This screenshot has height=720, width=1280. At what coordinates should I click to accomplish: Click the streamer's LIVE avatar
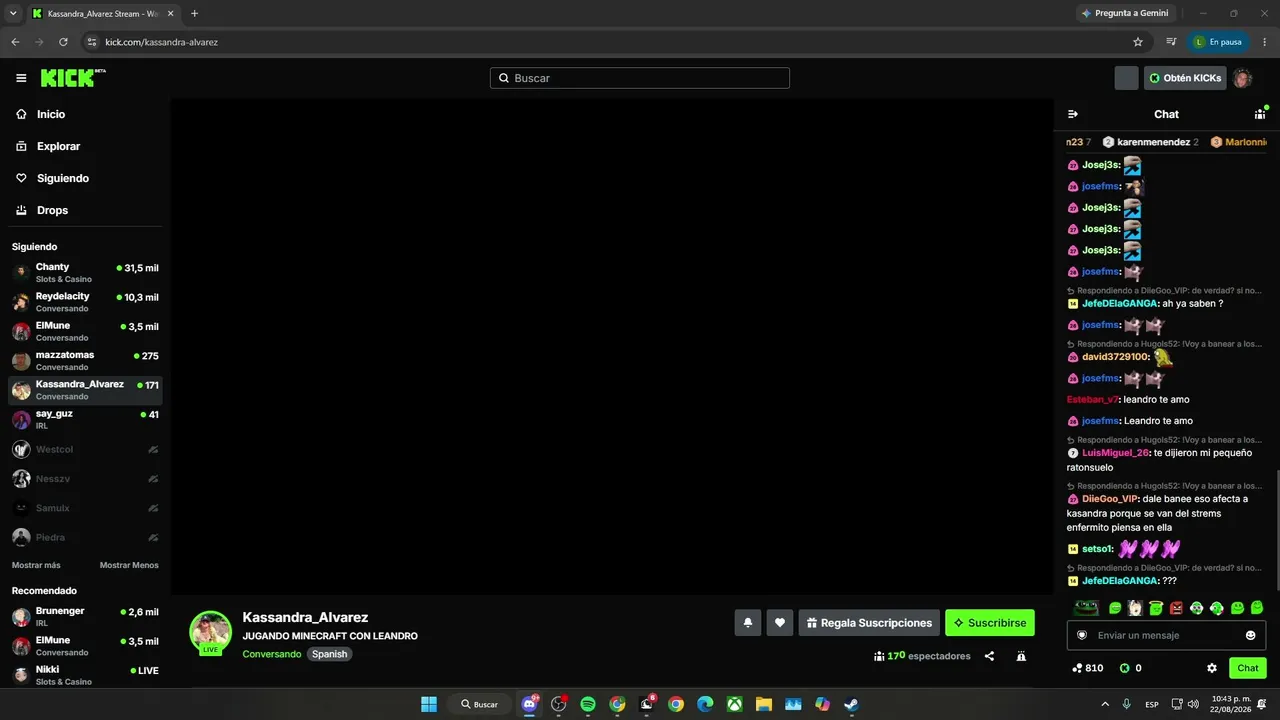(x=211, y=632)
